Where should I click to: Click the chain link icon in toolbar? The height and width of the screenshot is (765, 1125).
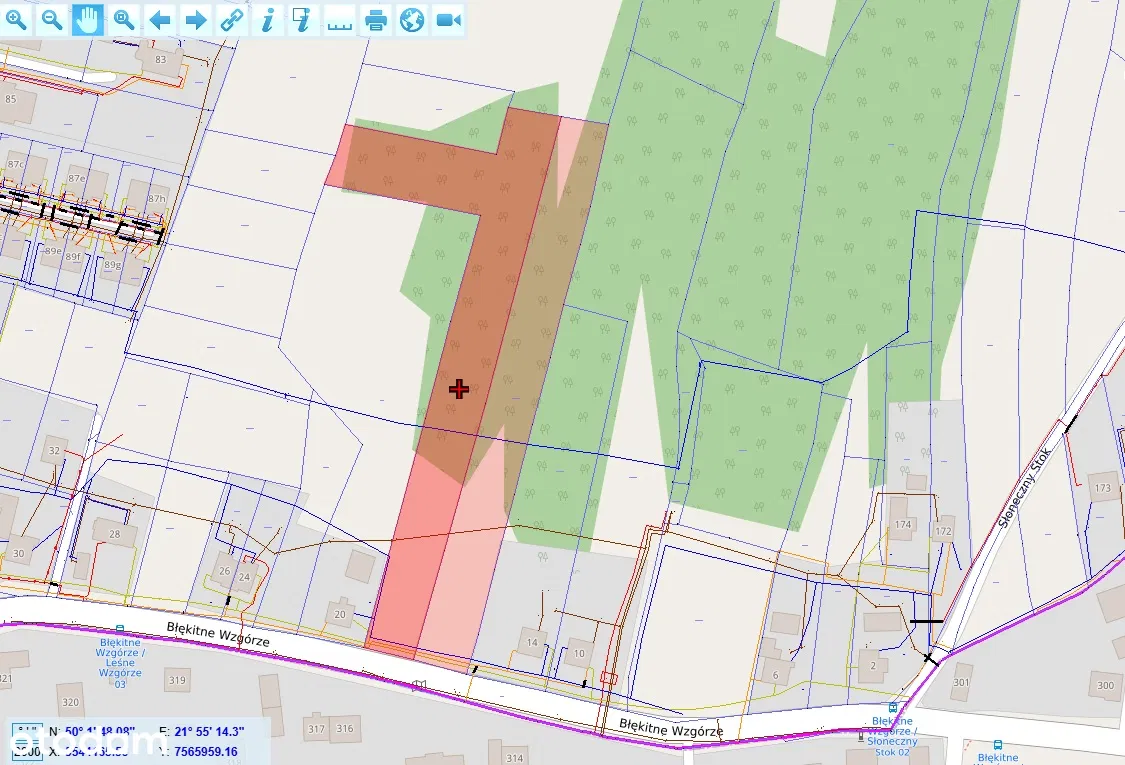(232, 19)
